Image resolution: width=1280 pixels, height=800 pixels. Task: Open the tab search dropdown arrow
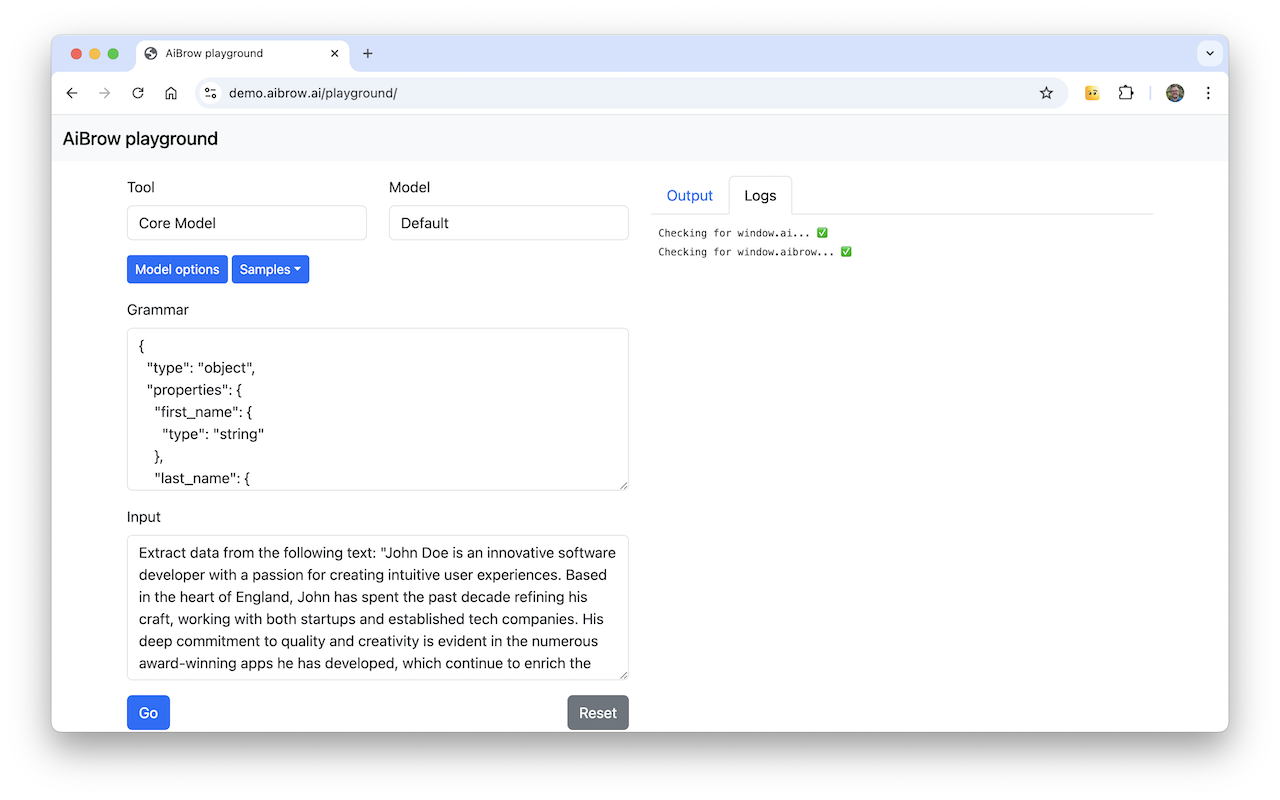click(x=1210, y=53)
